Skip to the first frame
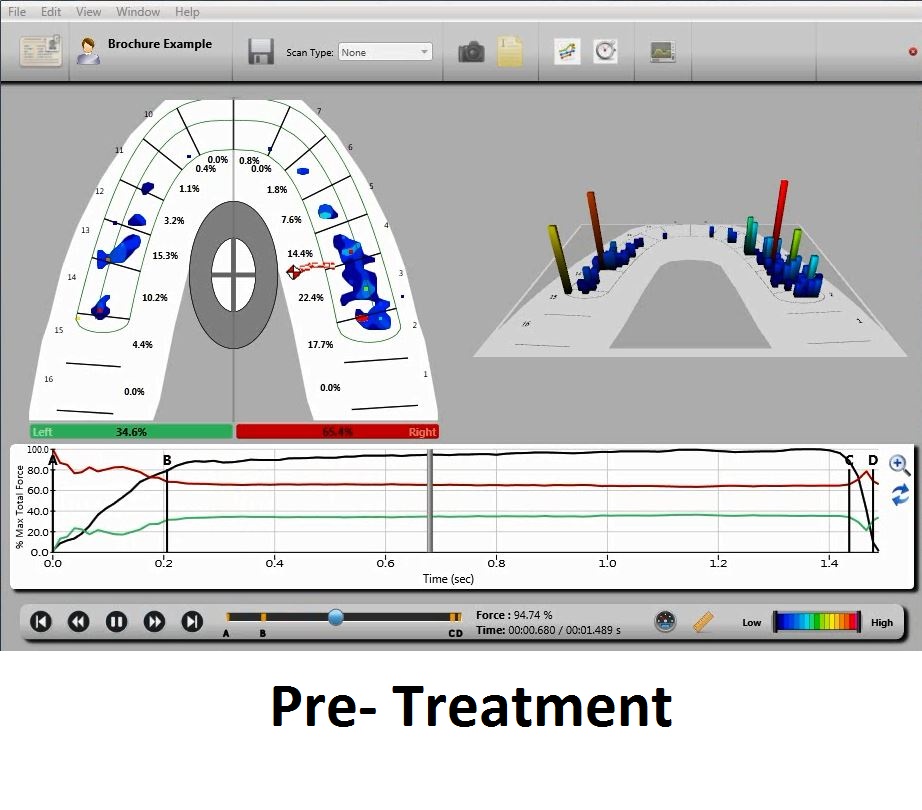 [40, 622]
